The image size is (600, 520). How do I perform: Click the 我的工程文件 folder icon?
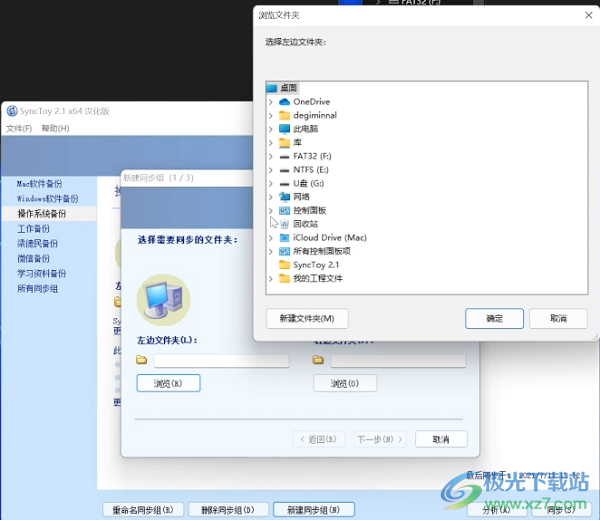click(284, 279)
